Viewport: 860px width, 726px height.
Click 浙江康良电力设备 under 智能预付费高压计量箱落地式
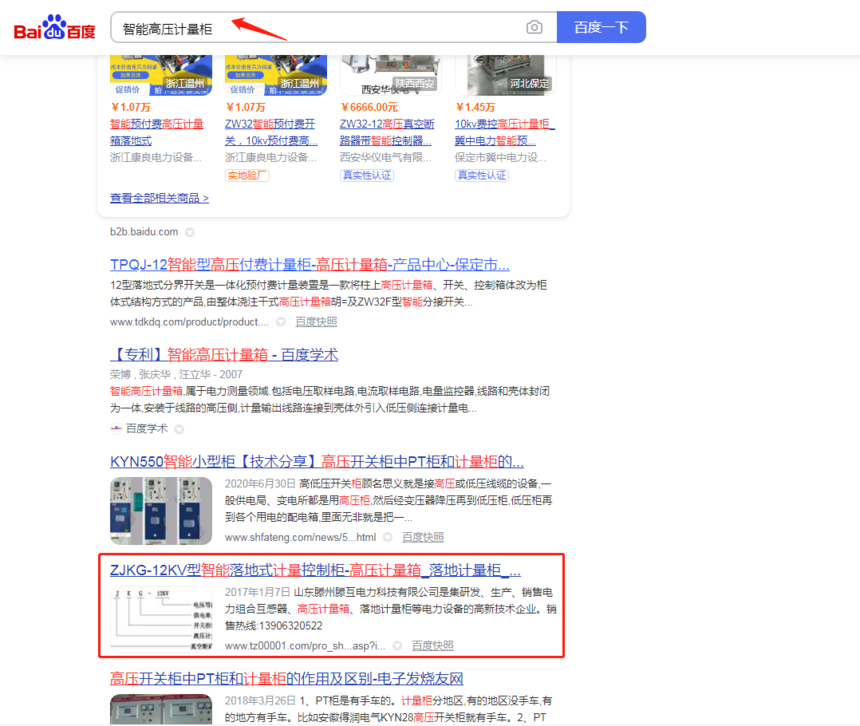click(x=156, y=158)
